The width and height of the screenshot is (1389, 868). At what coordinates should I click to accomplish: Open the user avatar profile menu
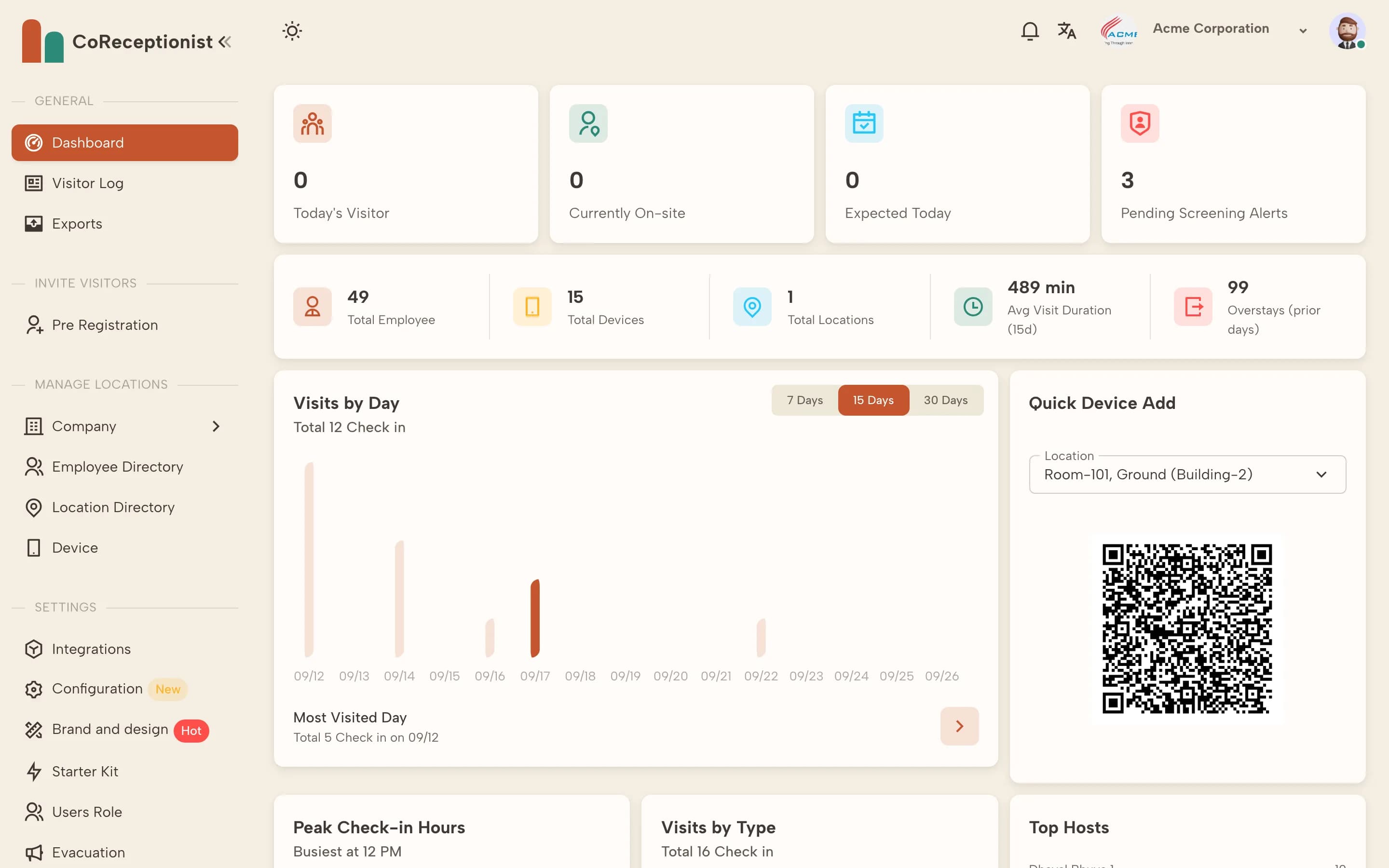tap(1347, 31)
